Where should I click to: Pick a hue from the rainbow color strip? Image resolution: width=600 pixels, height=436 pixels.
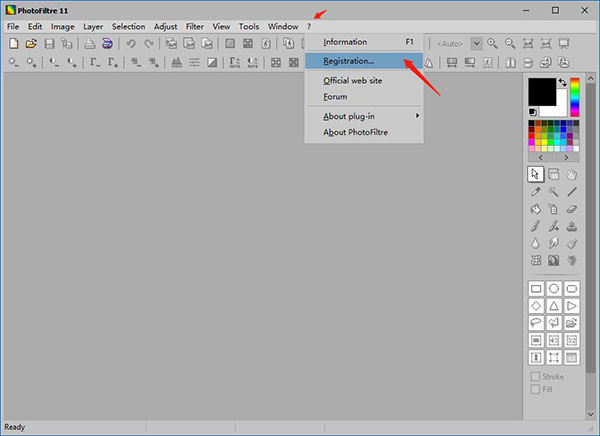click(x=575, y=97)
